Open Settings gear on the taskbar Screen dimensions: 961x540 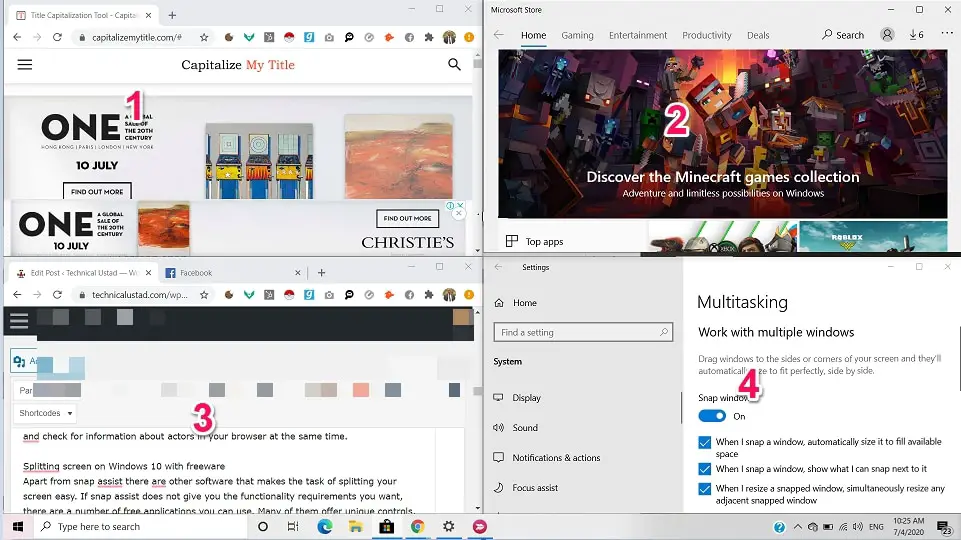449,527
